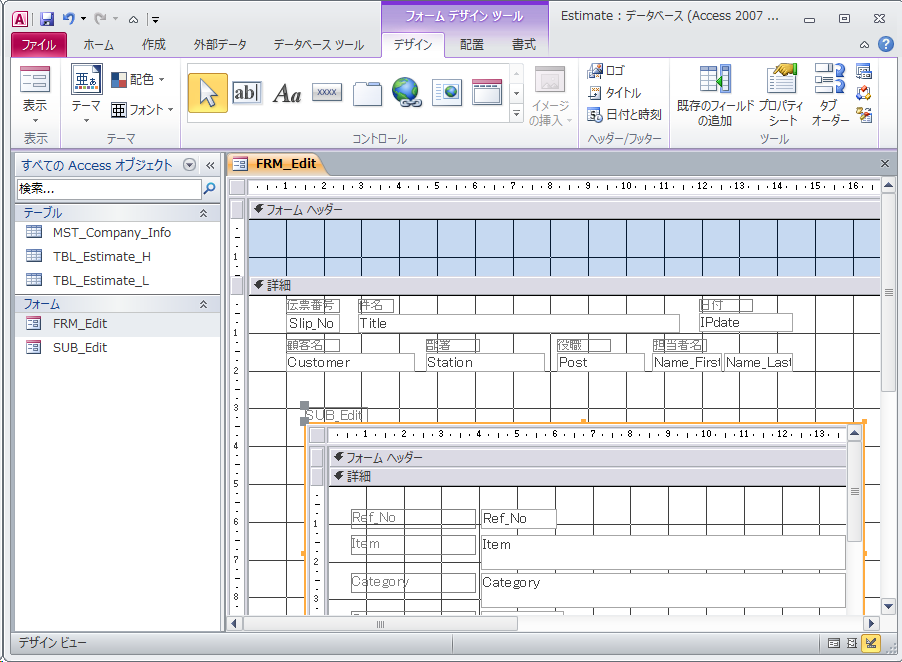902x662 pixels.
Task: Choose the Tab Control icon
Action: [x=367, y=93]
